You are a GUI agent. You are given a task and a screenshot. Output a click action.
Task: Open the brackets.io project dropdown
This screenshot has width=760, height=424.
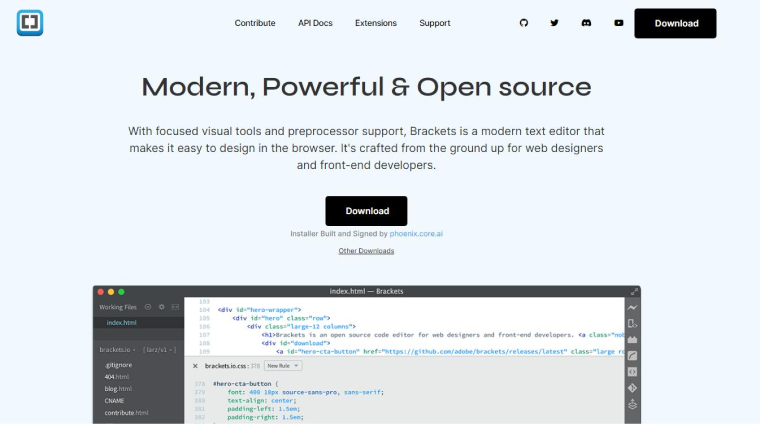click(x=117, y=349)
